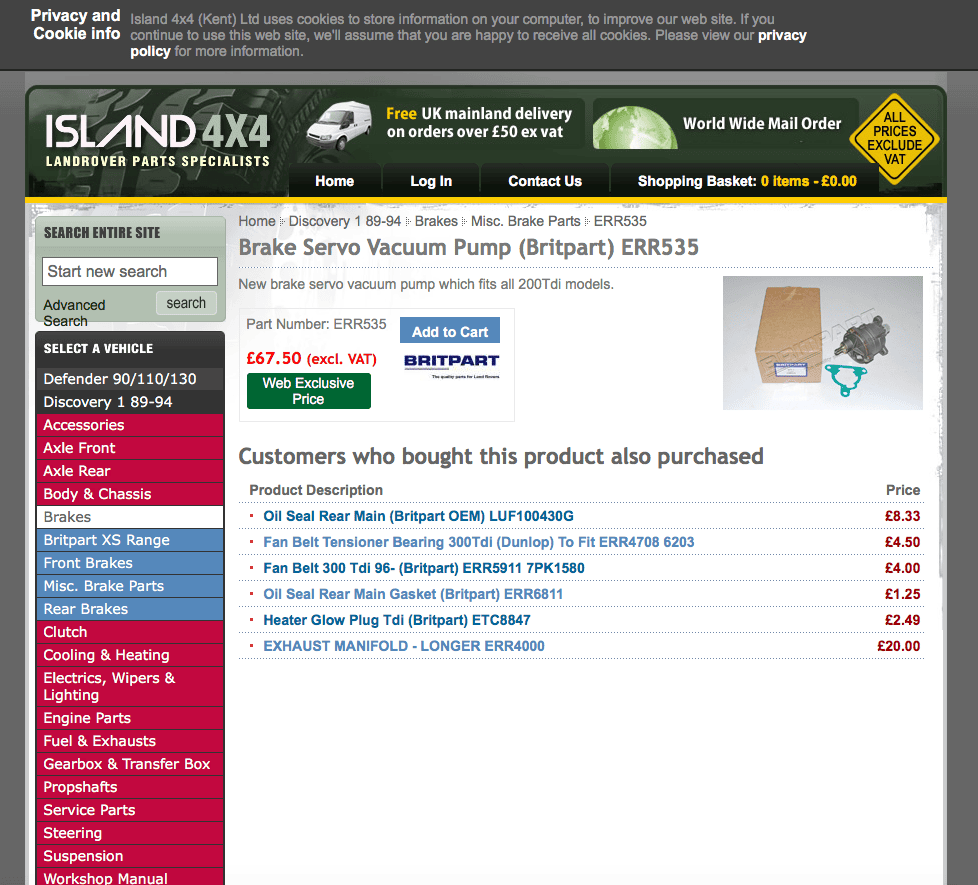Click the delivery van image
This screenshot has width=978, height=885.
[339, 125]
